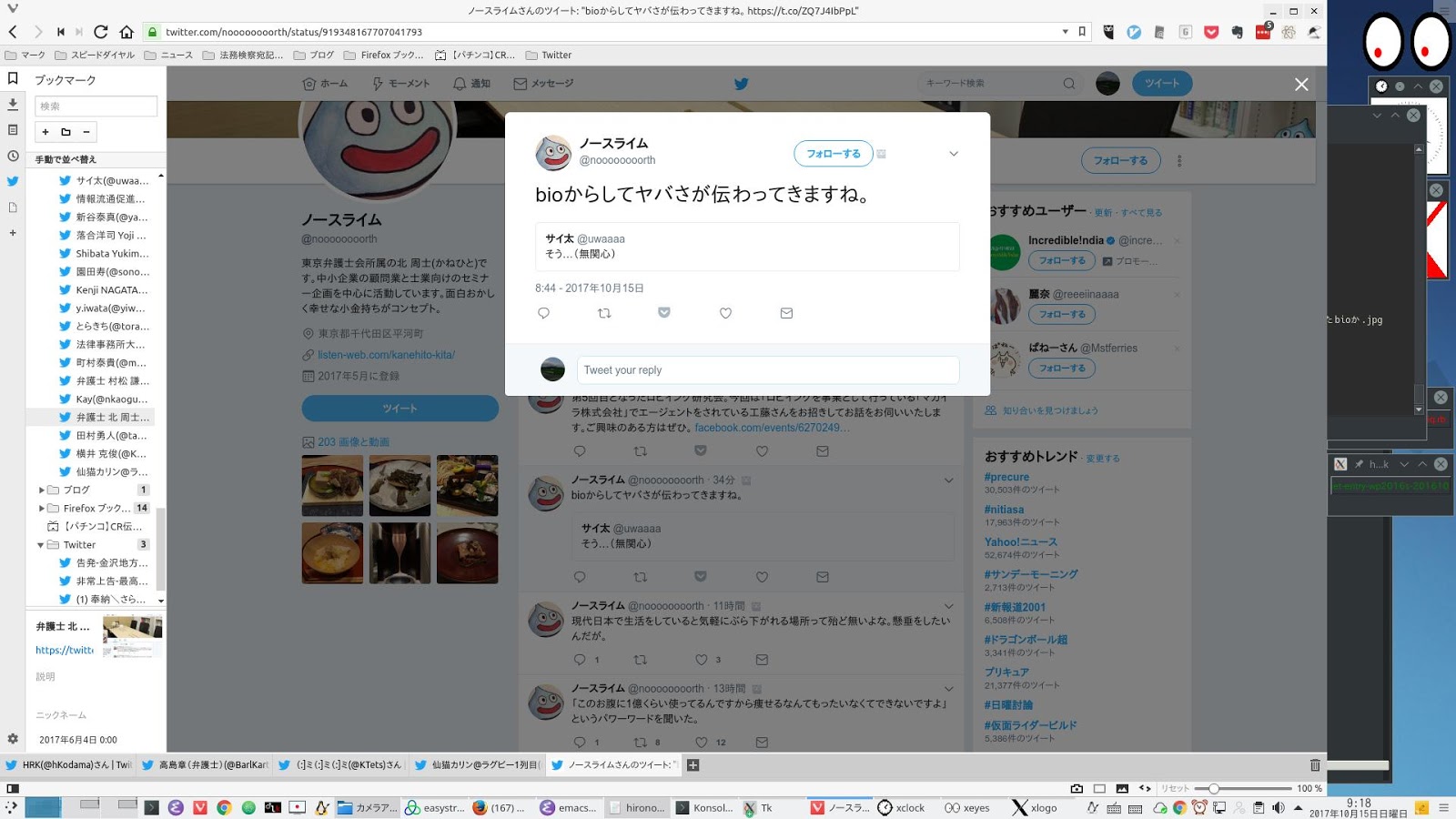The image size is (1456, 819).
Task: Open 手動で並べ替え sort option
Action: click(66, 159)
